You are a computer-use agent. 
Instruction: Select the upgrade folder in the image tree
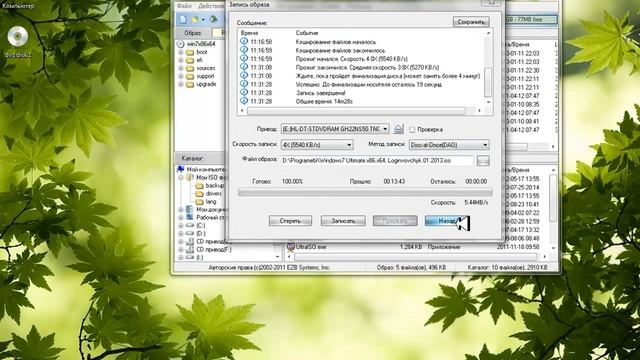pos(206,84)
